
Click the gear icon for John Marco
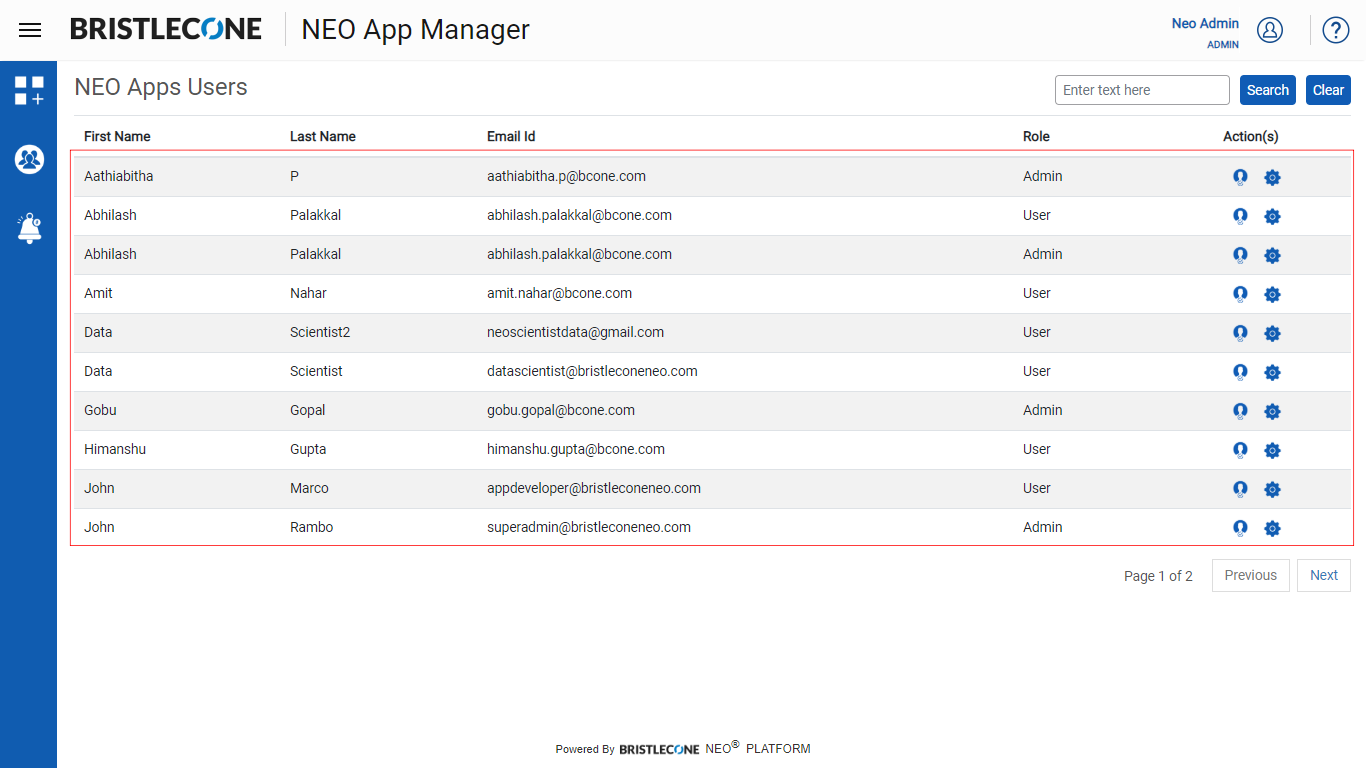click(1272, 489)
